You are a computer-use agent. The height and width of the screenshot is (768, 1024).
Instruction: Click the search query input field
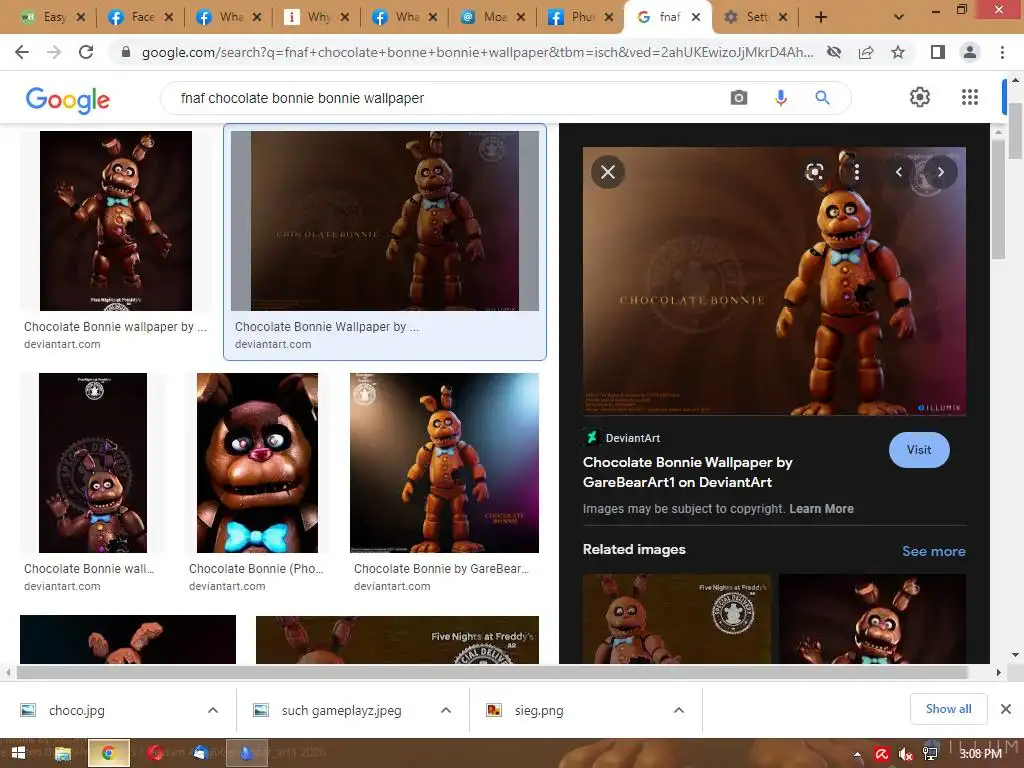click(x=444, y=98)
